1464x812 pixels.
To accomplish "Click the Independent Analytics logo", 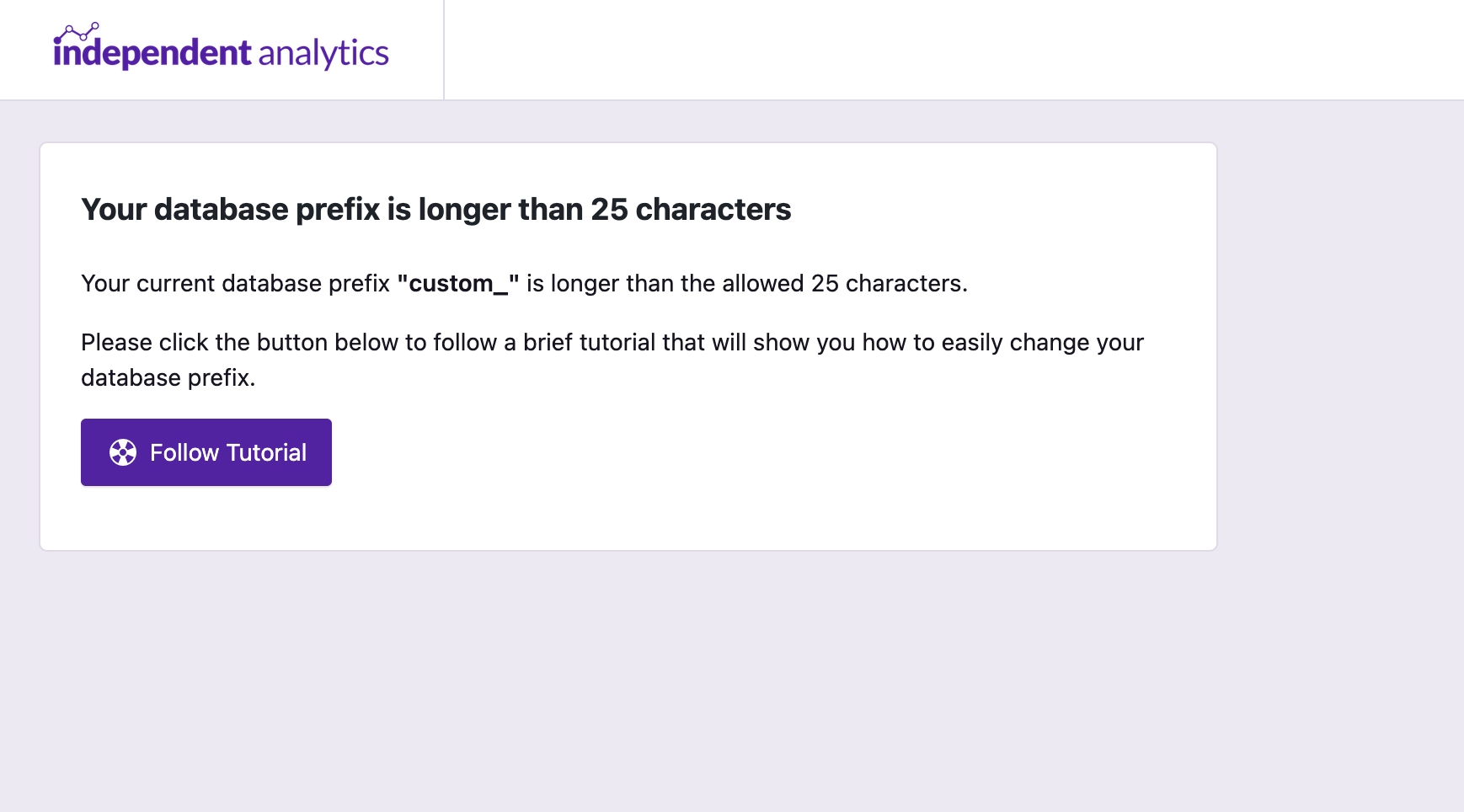I will [x=221, y=49].
